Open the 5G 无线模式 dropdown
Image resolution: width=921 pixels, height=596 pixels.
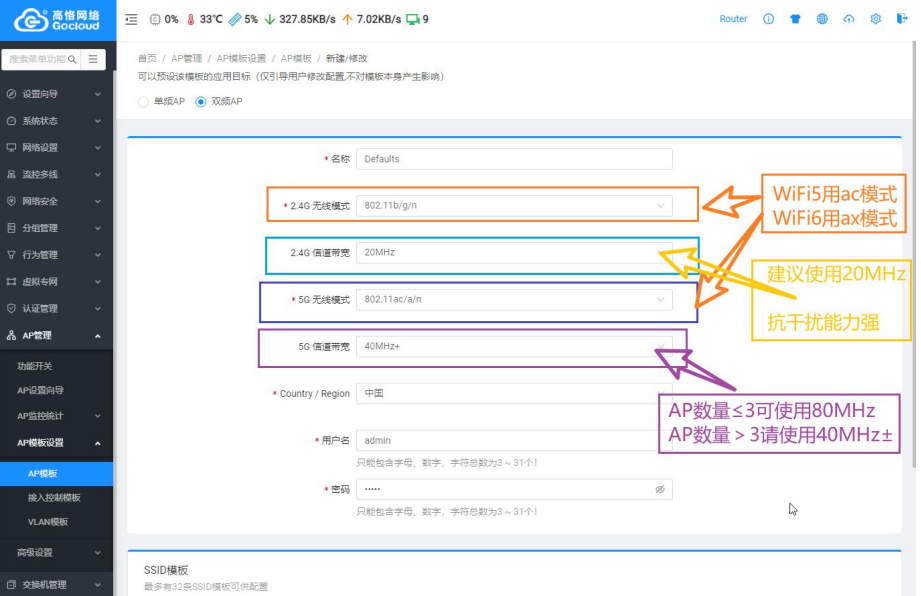tap(514, 300)
